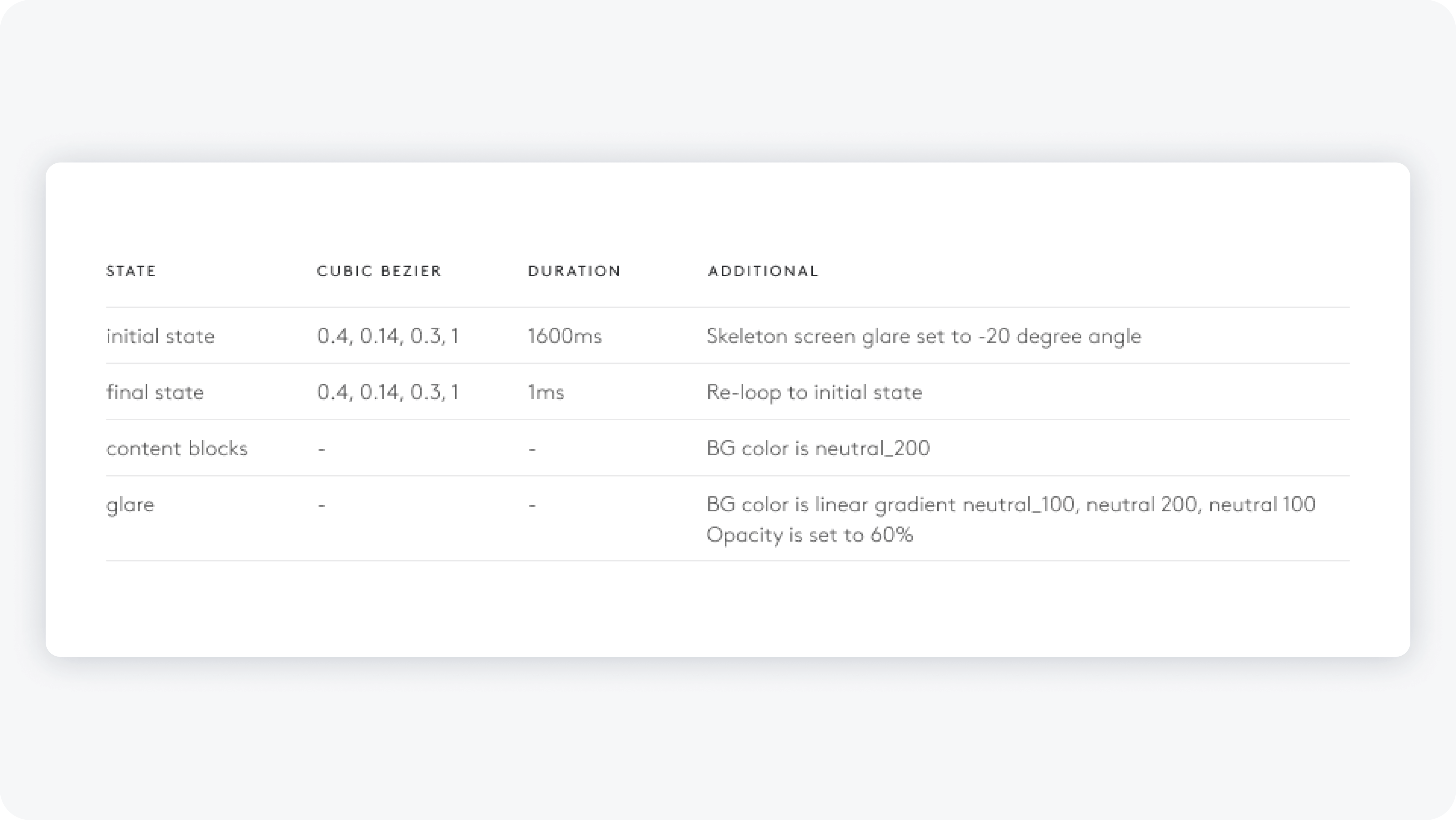Click the "Re-loop to initial state" text
Screen dimensions: 1456x820
[814, 392]
